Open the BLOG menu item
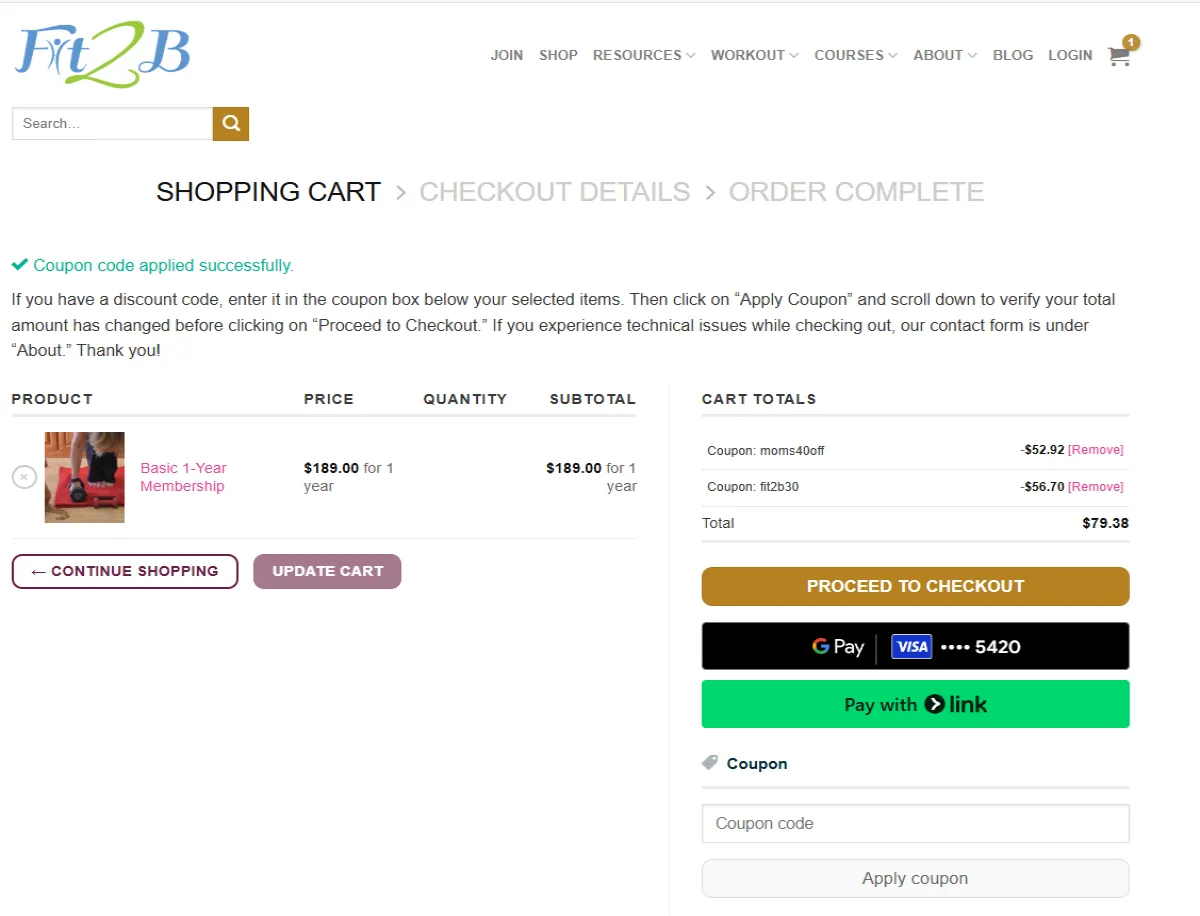1200x916 pixels. coord(1012,55)
